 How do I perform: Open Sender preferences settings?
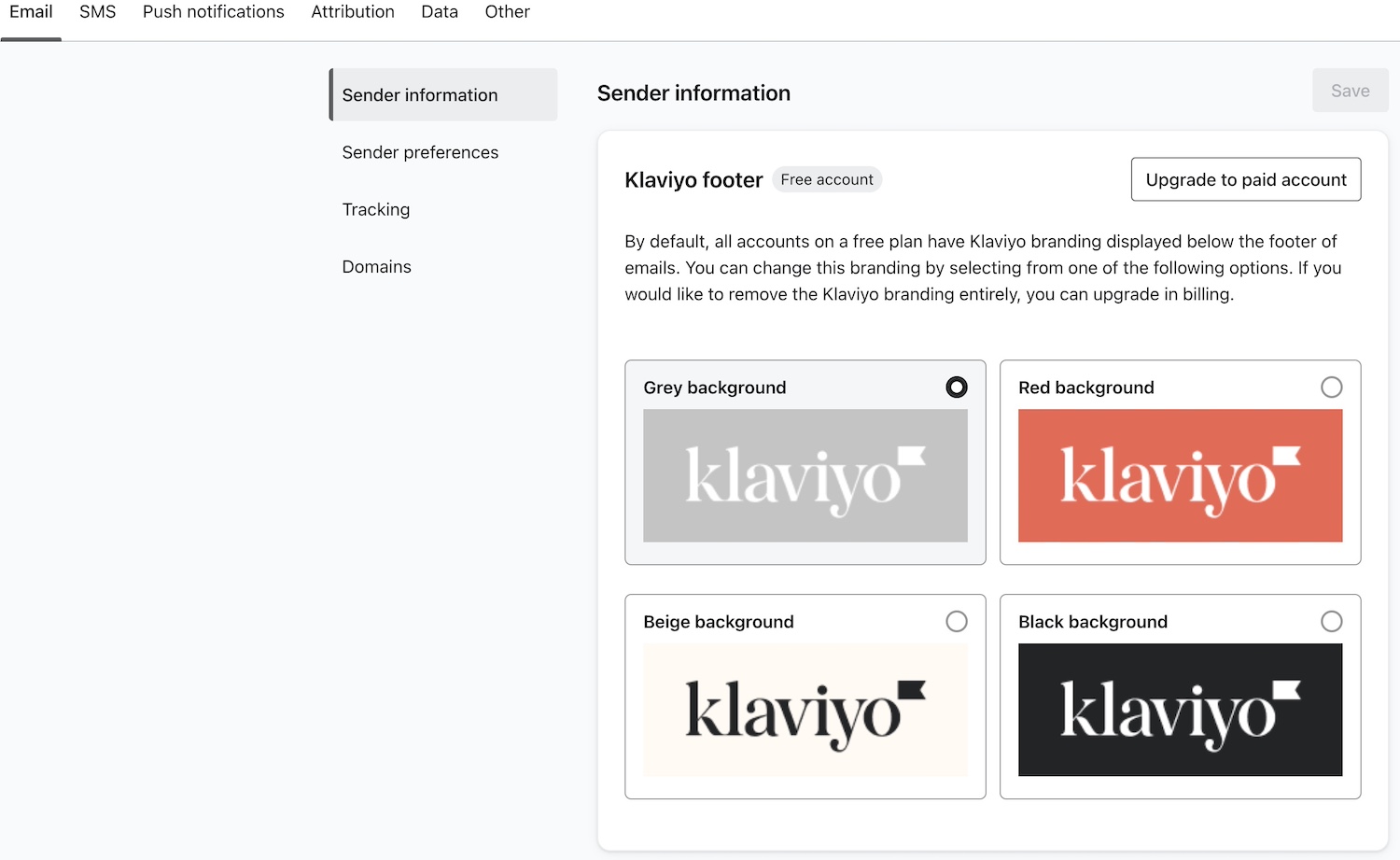click(x=420, y=152)
